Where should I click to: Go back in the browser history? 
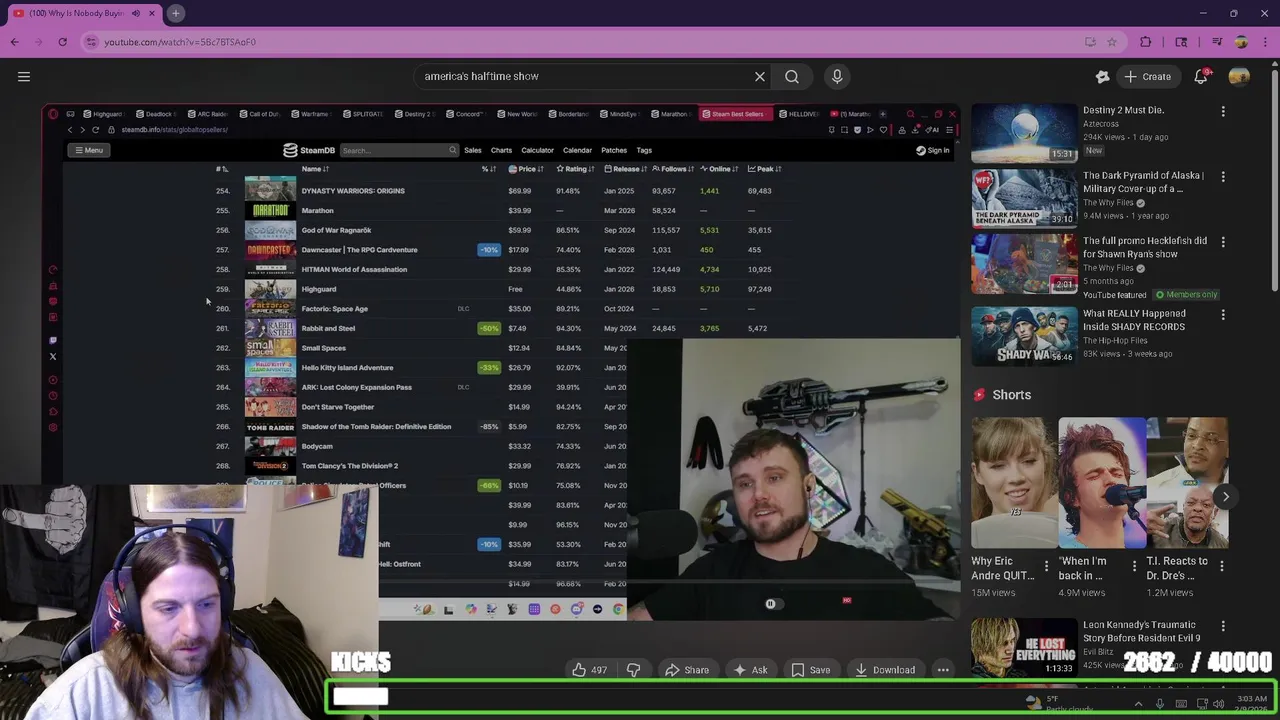tap(14, 42)
